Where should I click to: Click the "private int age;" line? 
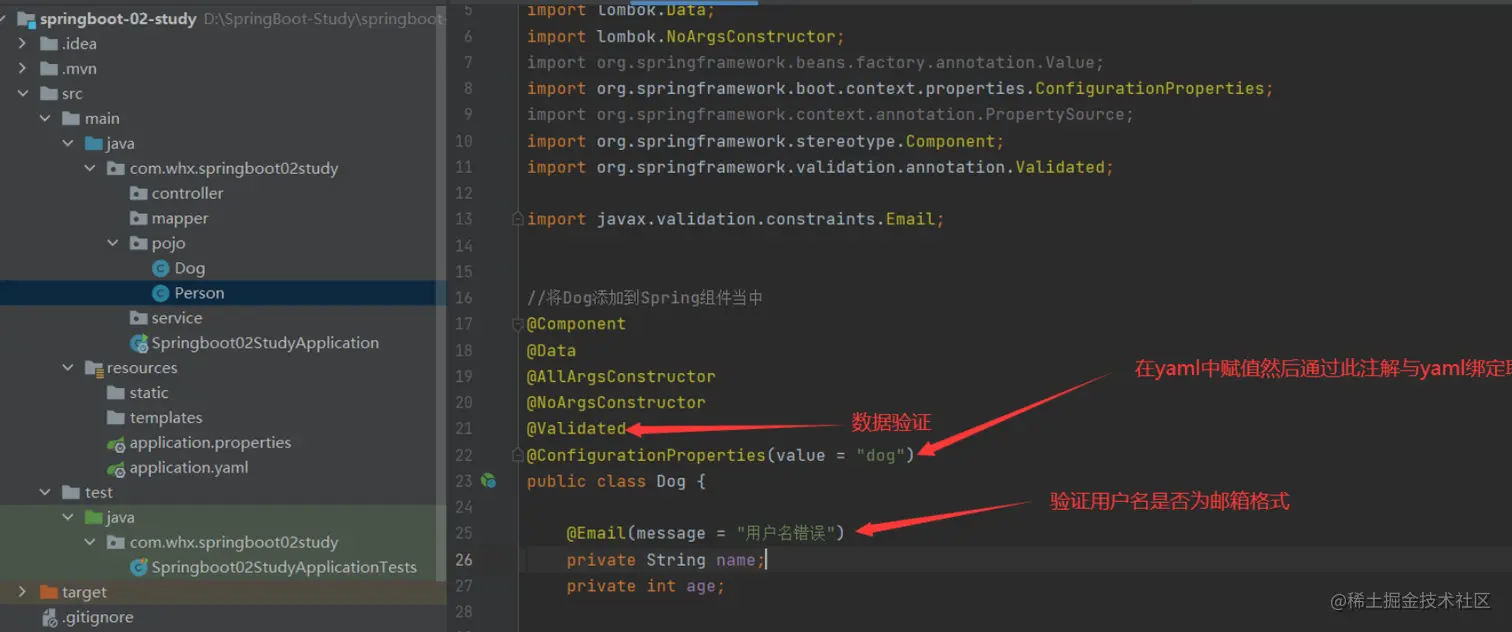pyautogui.click(x=645, y=586)
